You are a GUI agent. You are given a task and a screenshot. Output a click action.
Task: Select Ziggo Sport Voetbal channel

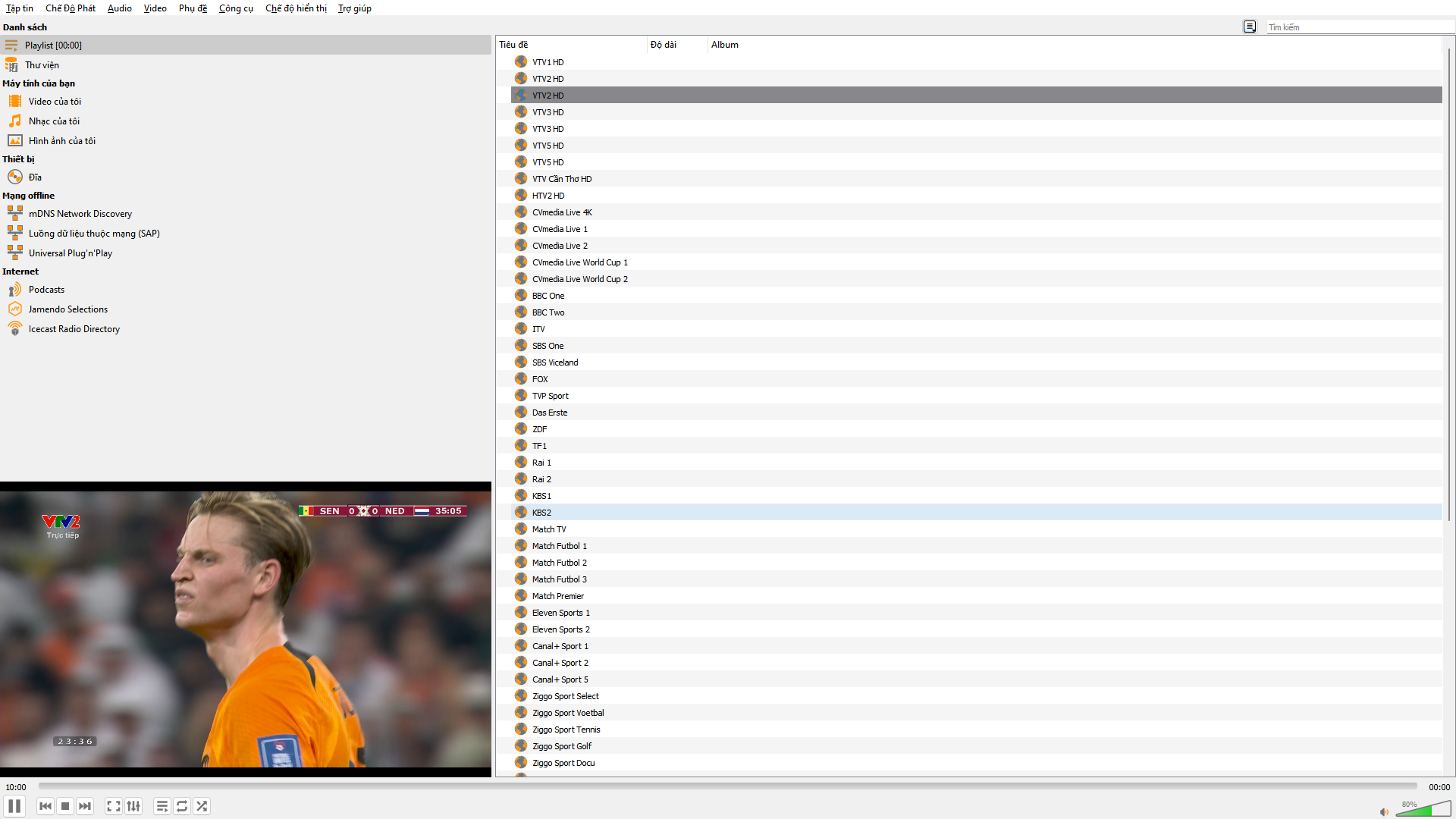pyautogui.click(x=977, y=713)
